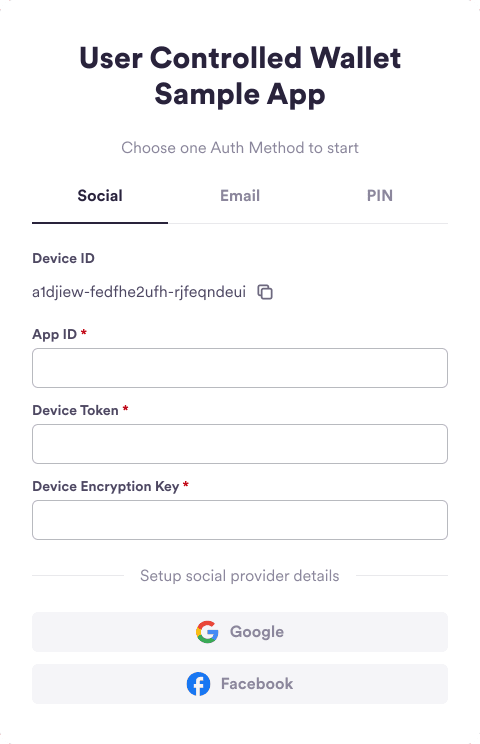Open the Email auth tab
The image size is (480, 744).
tap(240, 196)
